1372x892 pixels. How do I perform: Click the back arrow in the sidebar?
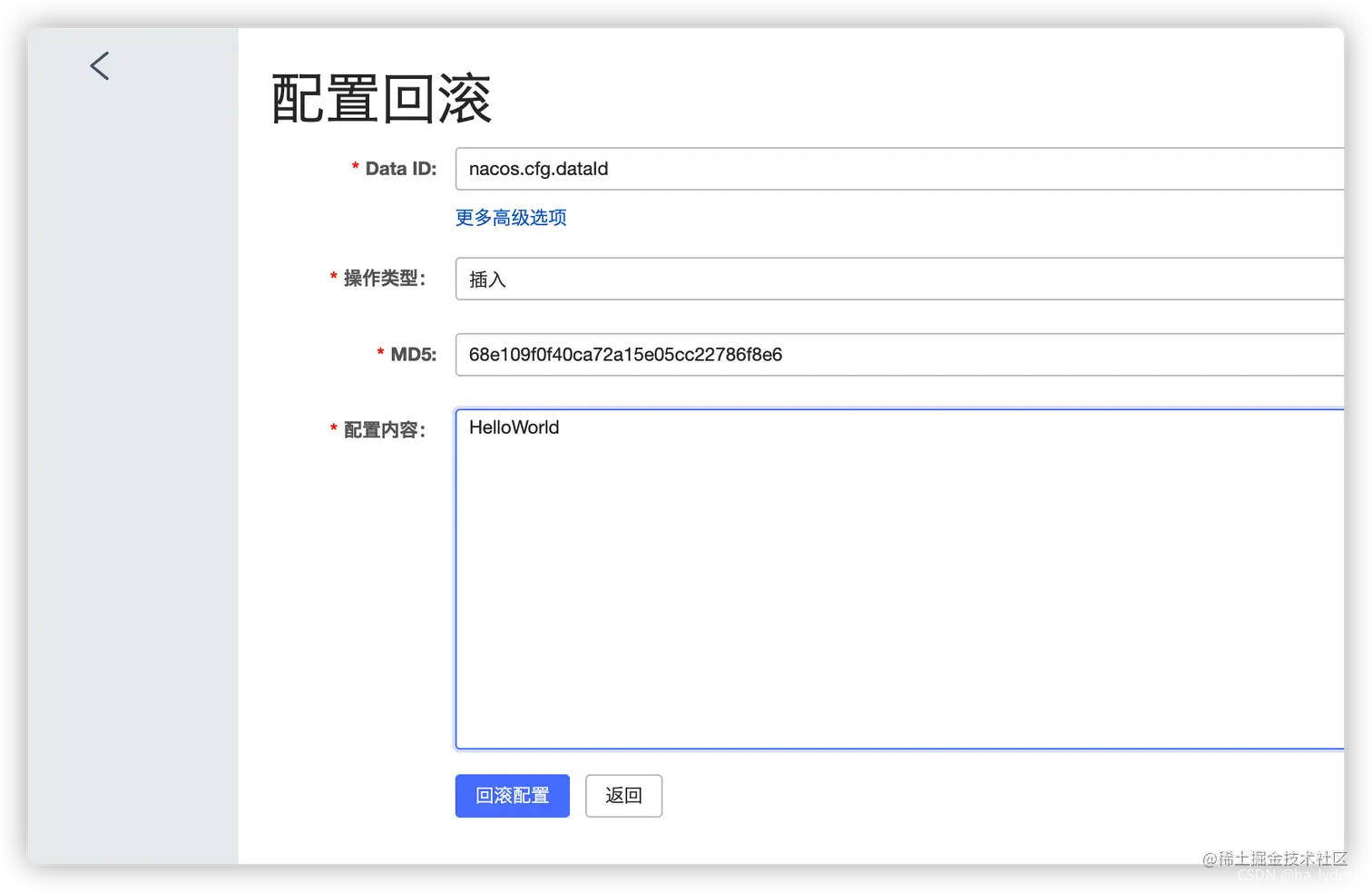[x=99, y=65]
